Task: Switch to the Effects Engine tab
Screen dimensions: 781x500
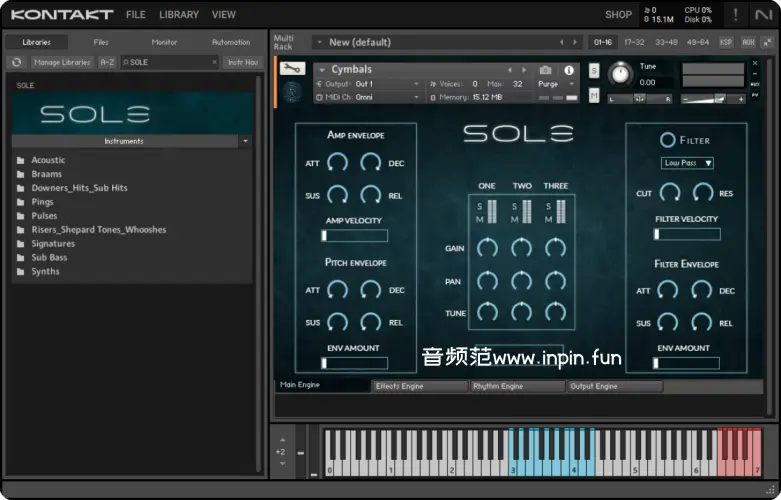Action: pyautogui.click(x=419, y=386)
